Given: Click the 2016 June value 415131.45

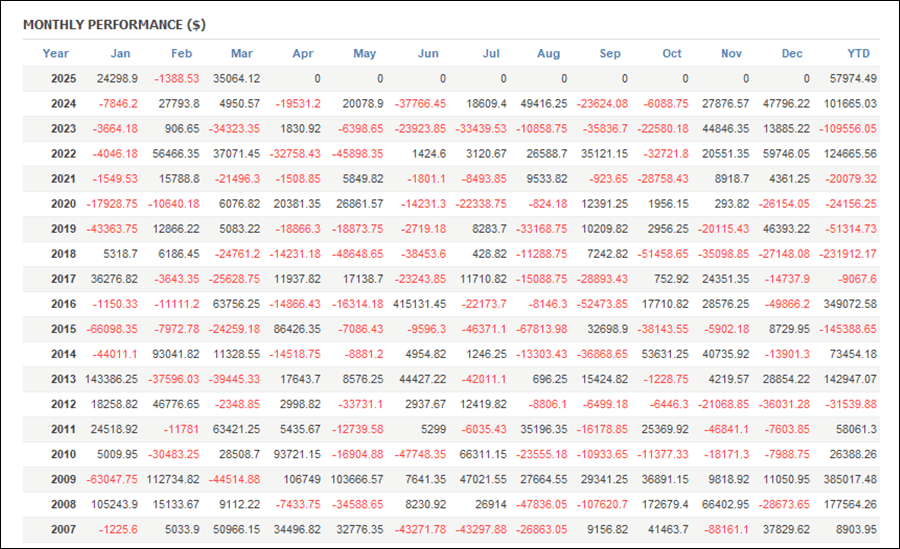Looking at the screenshot, I should pos(420,304).
